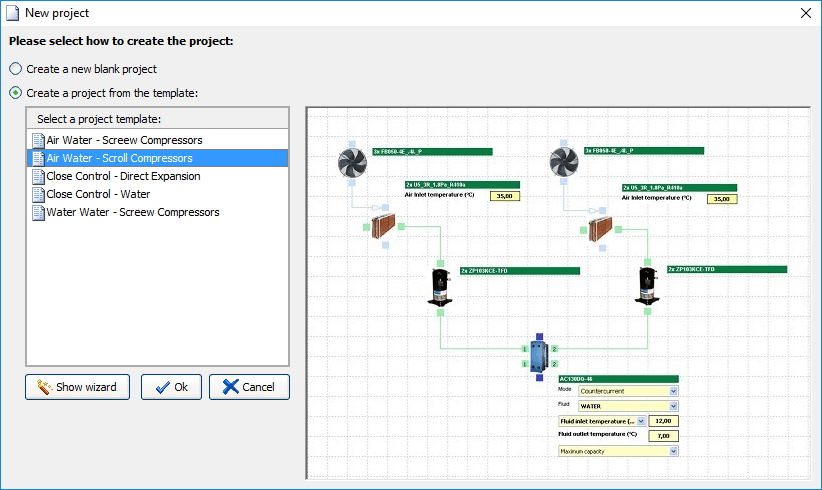
Task: Click the left scroll compressor icon
Action: coord(441,286)
